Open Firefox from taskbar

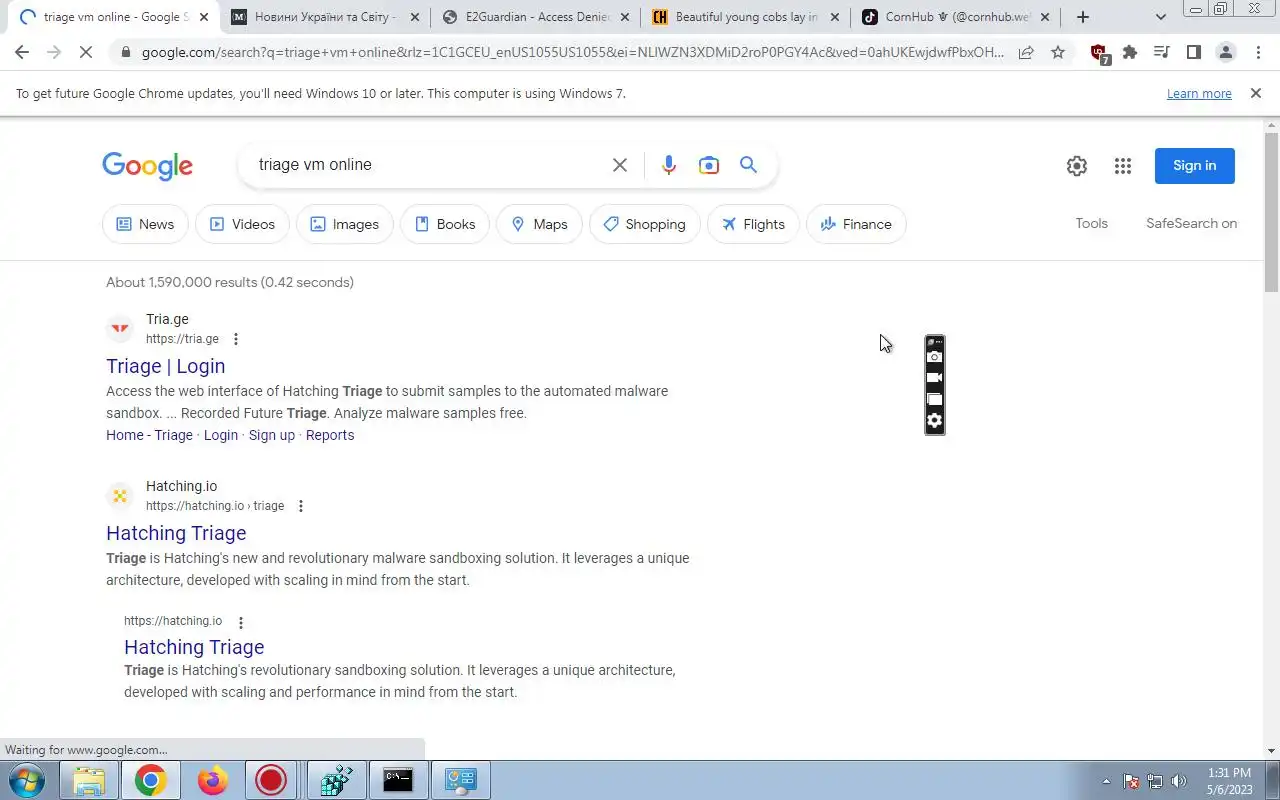pyautogui.click(x=212, y=780)
